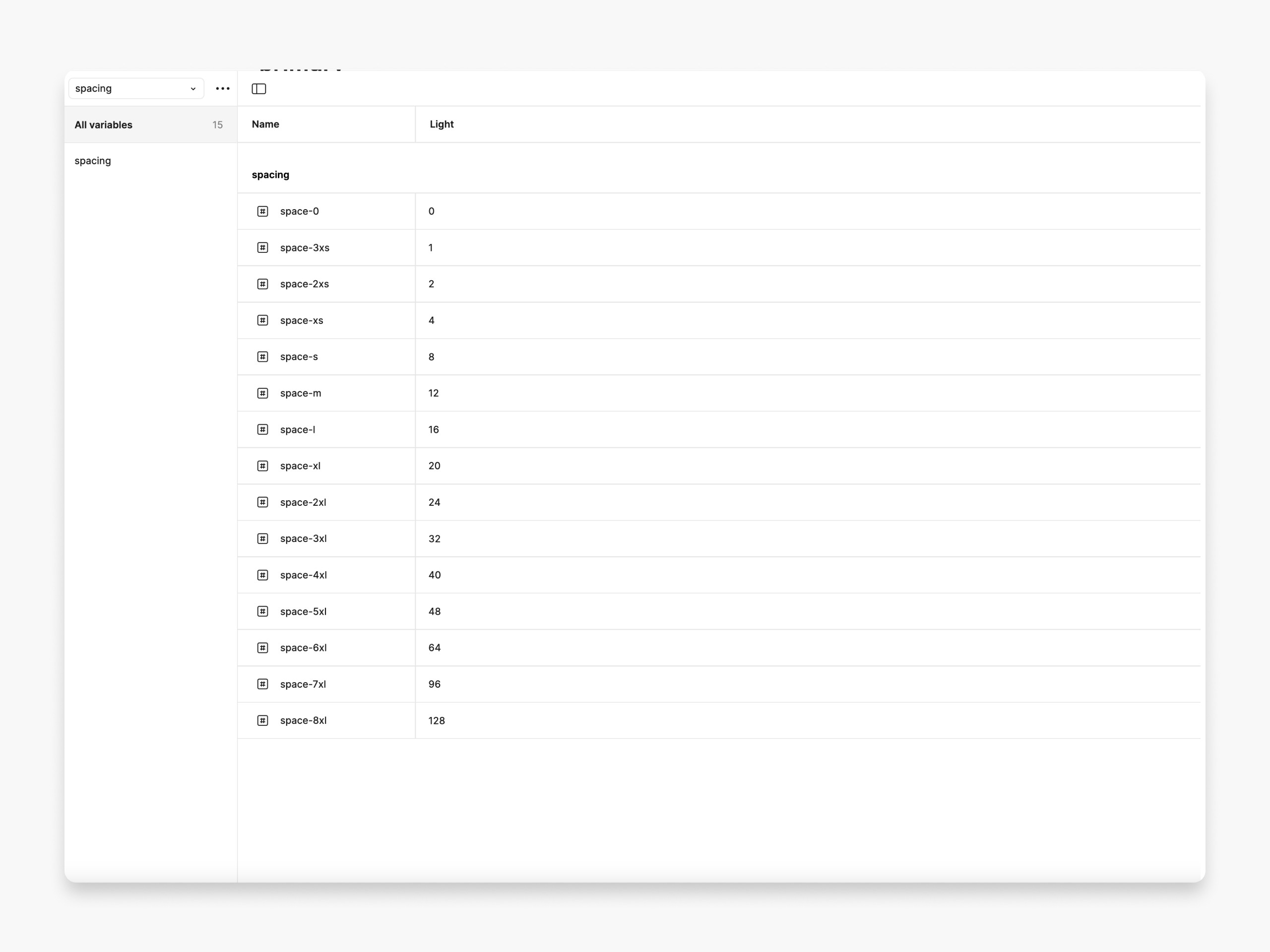Click the number icon beside space-xl
The height and width of the screenshot is (952, 1270).
click(262, 466)
